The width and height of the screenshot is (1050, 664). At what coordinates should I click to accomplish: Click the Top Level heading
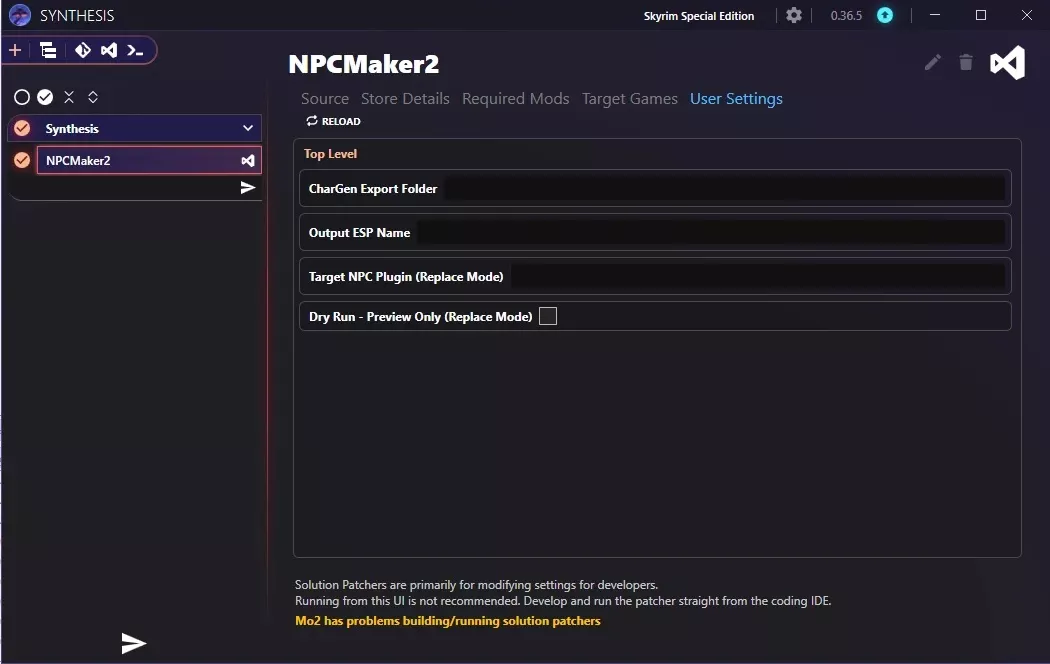point(330,153)
